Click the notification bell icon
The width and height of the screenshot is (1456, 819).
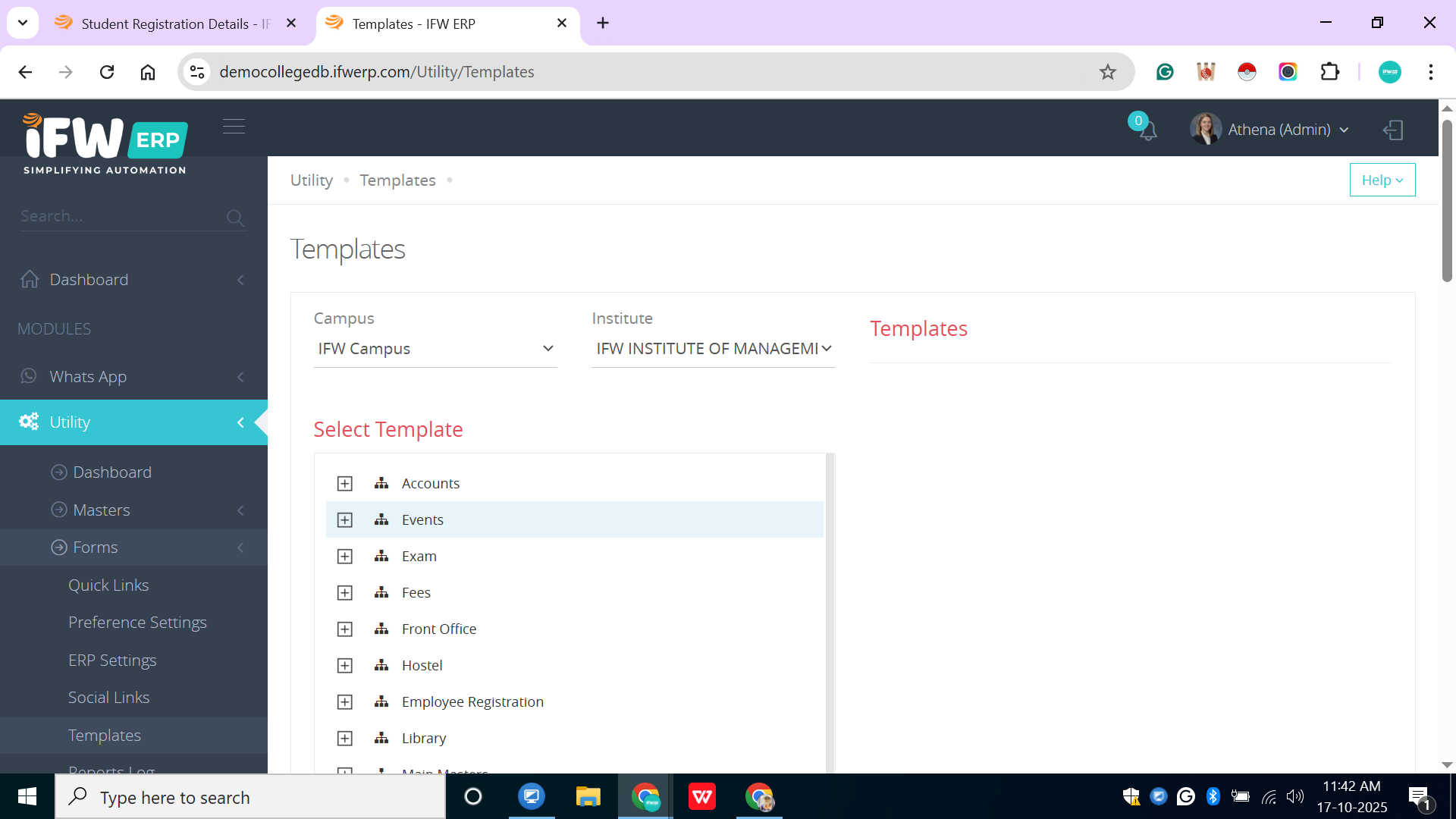1148,130
